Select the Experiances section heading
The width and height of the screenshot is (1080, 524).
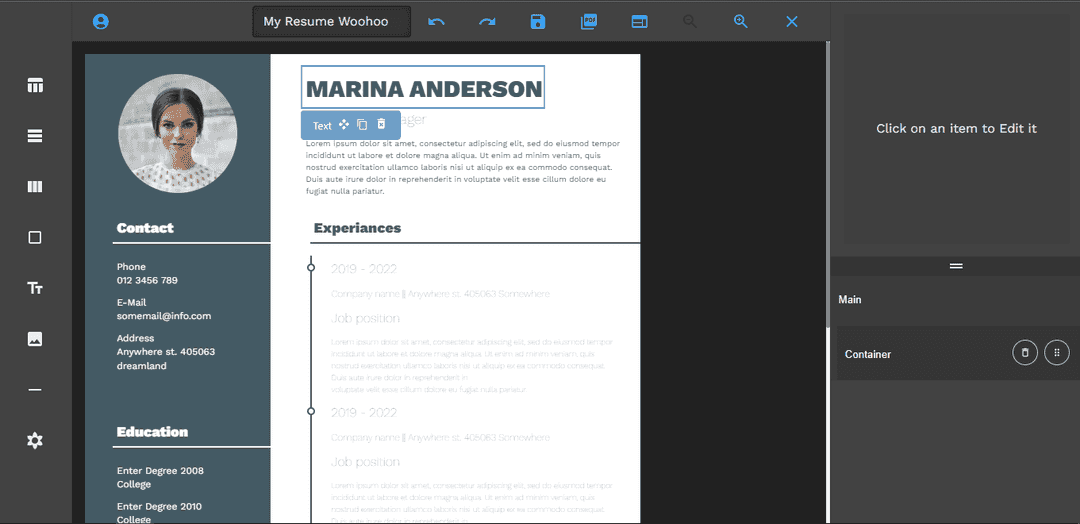coord(357,228)
